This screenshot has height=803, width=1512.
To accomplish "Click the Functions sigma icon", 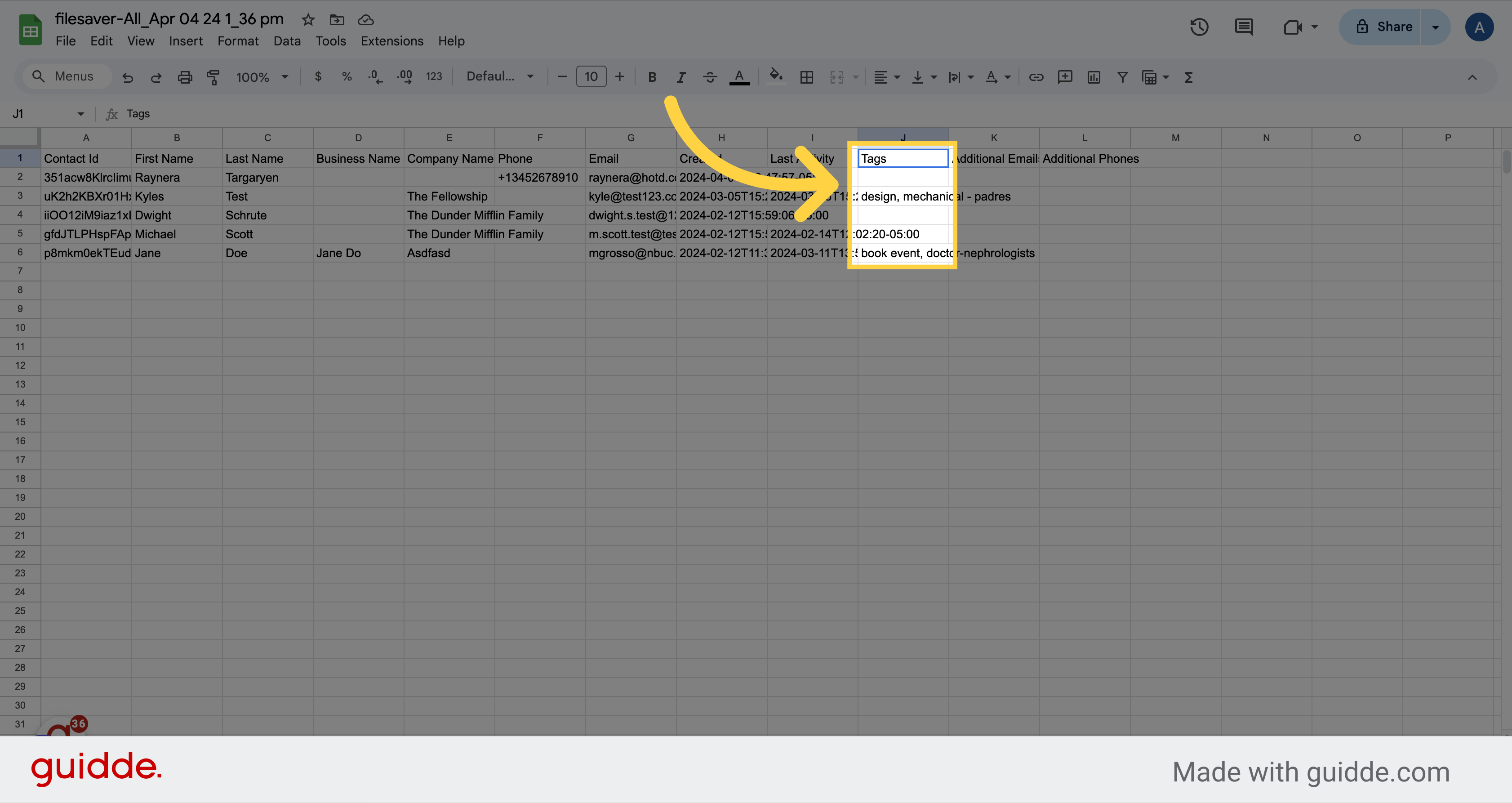I will point(1188,77).
